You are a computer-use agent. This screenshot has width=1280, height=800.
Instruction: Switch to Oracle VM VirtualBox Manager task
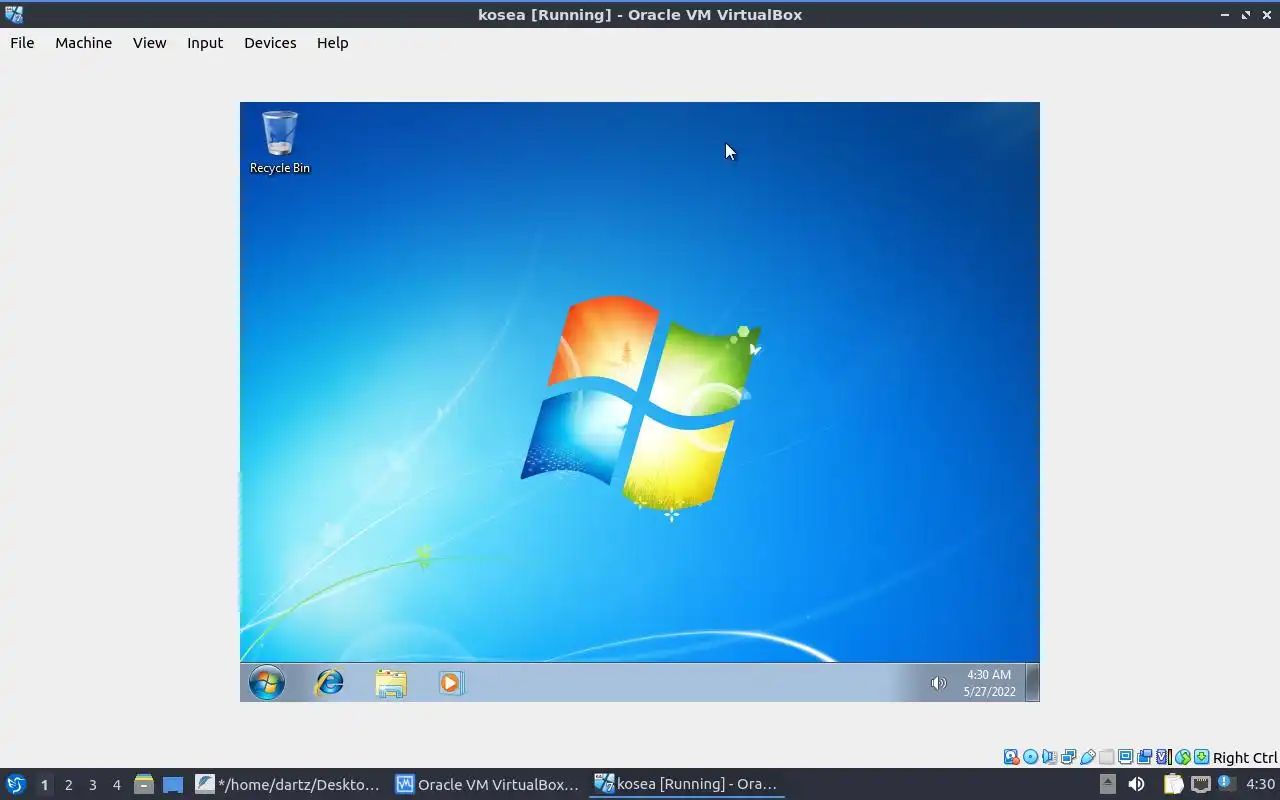coord(487,784)
